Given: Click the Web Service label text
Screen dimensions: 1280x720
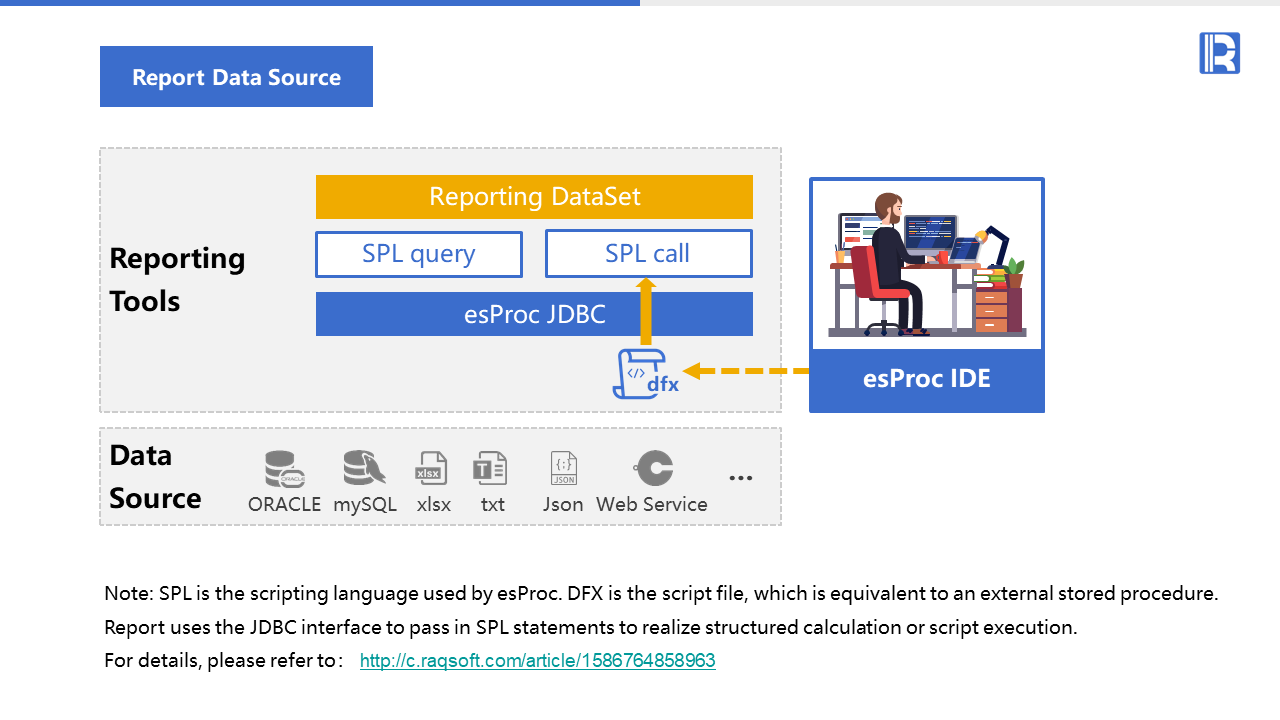Looking at the screenshot, I should [652, 505].
